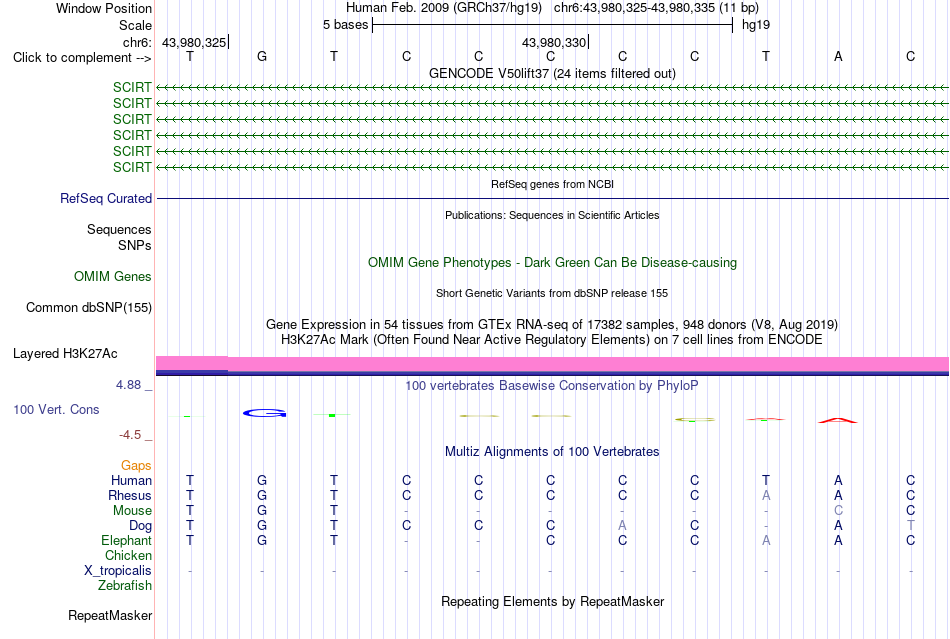
Task: Click the '5 bases' scale bar label
Action: point(345,25)
